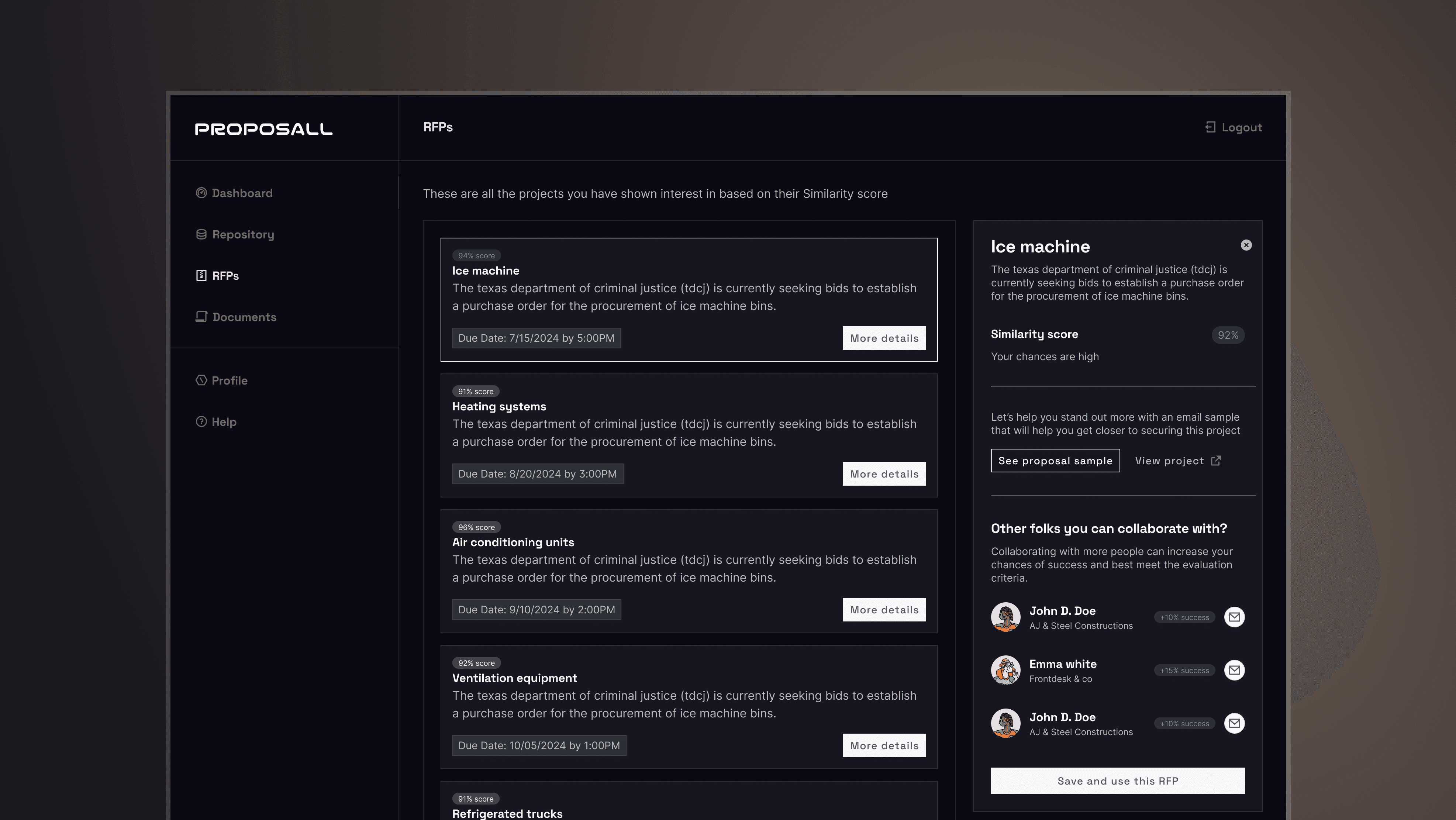Click the 94% score badge
1456x820 pixels.
476,256
